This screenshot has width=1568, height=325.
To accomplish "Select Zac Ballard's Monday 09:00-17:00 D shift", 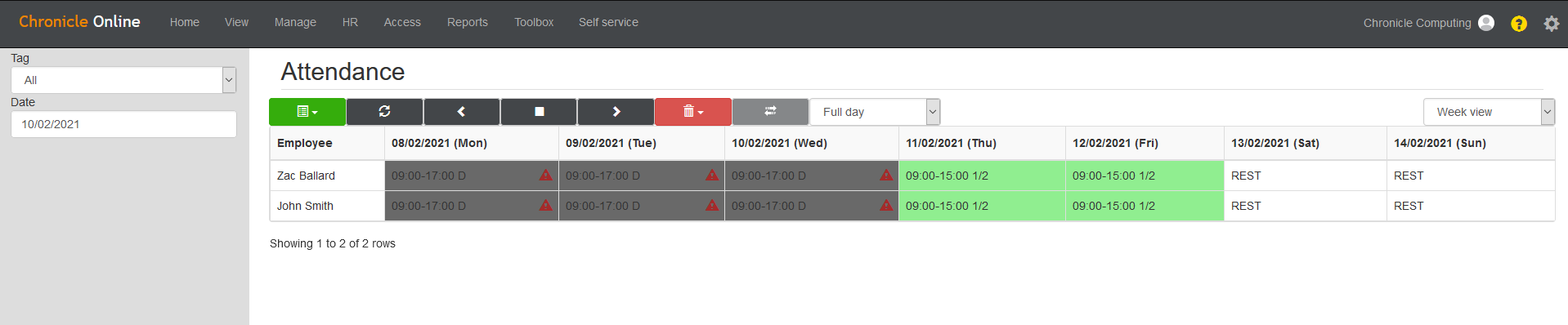I will (x=471, y=176).
